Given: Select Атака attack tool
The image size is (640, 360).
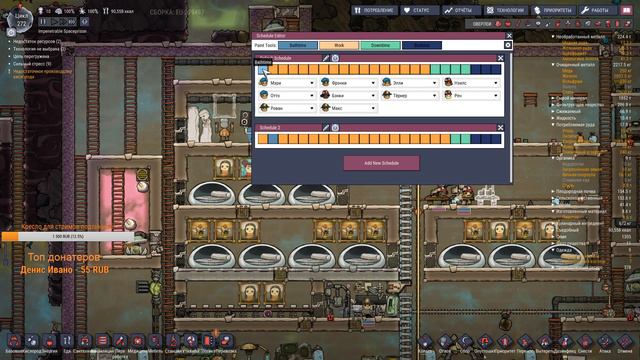Looking at the screenshot, I should point(605,341).
